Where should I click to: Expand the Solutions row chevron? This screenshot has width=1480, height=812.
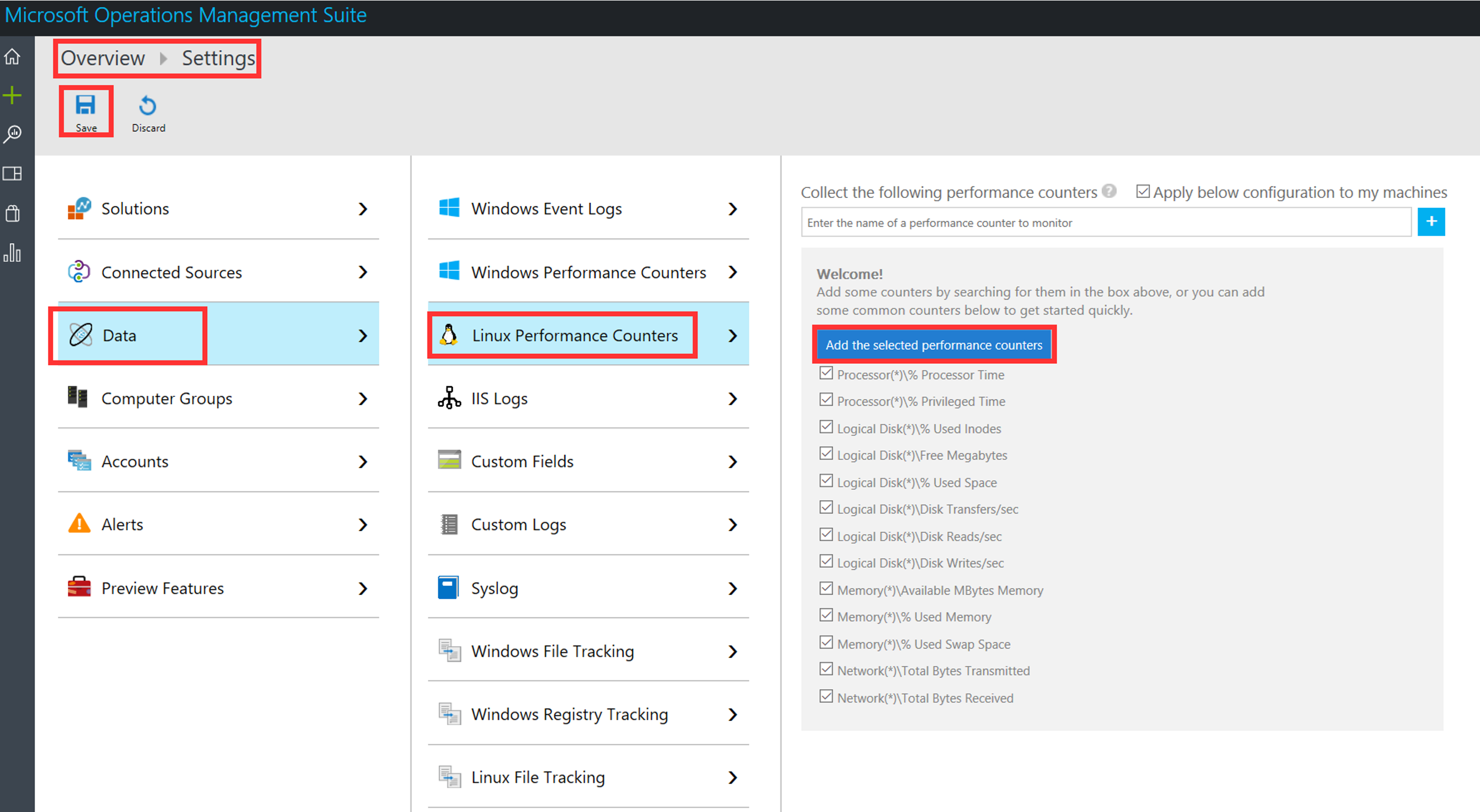362,209
